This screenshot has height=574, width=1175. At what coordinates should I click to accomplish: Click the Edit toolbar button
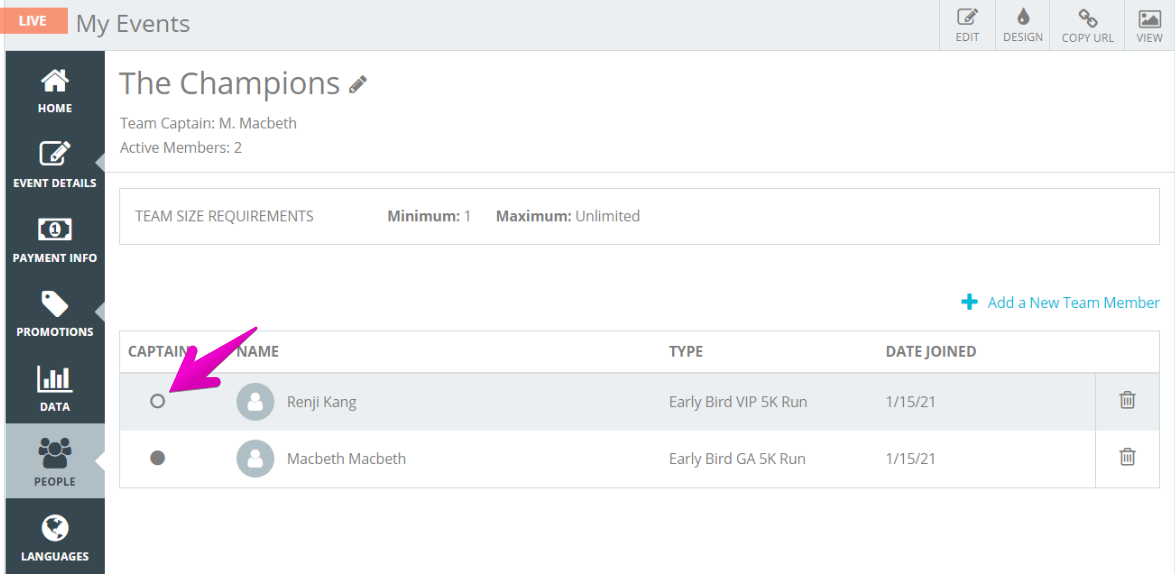(967, 25)
